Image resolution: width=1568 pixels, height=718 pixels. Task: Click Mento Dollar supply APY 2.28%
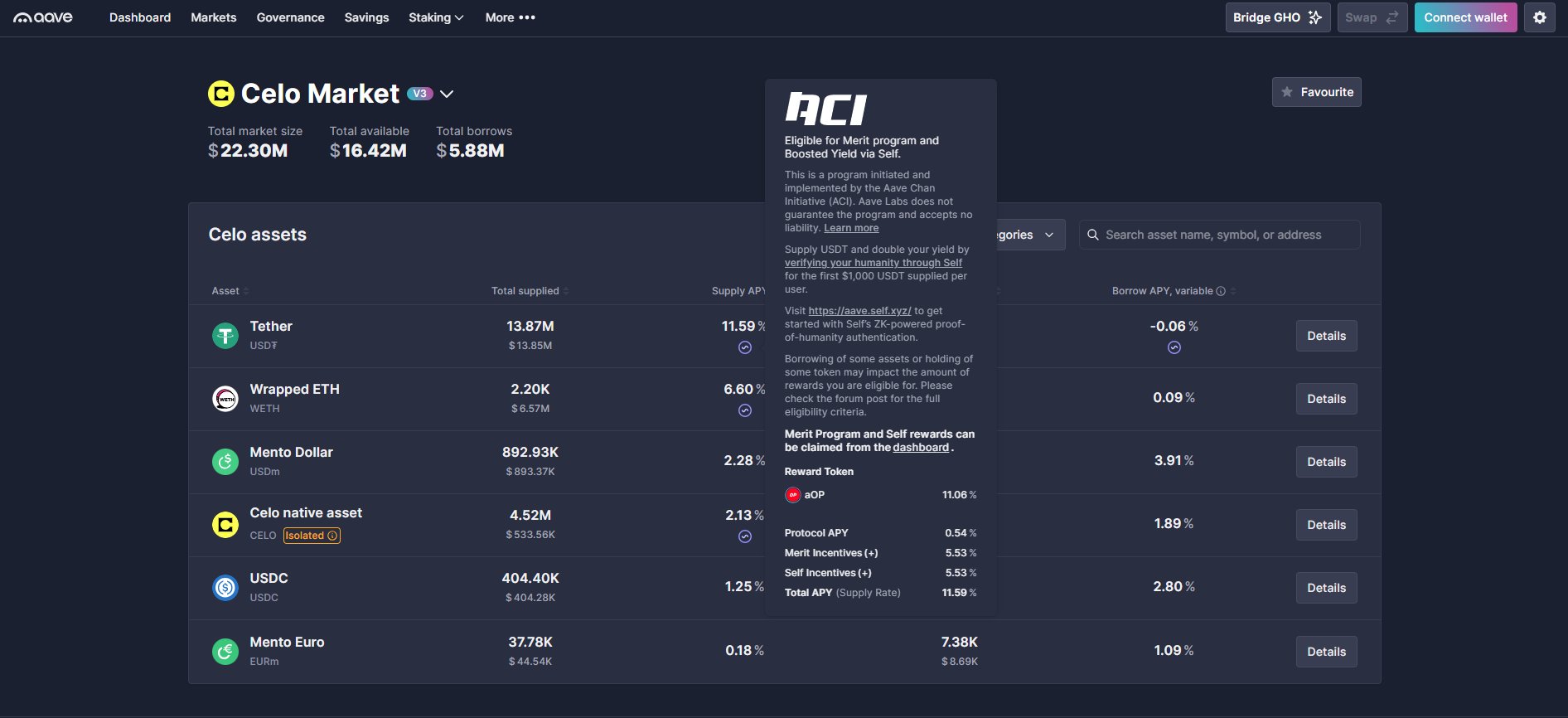744,461
